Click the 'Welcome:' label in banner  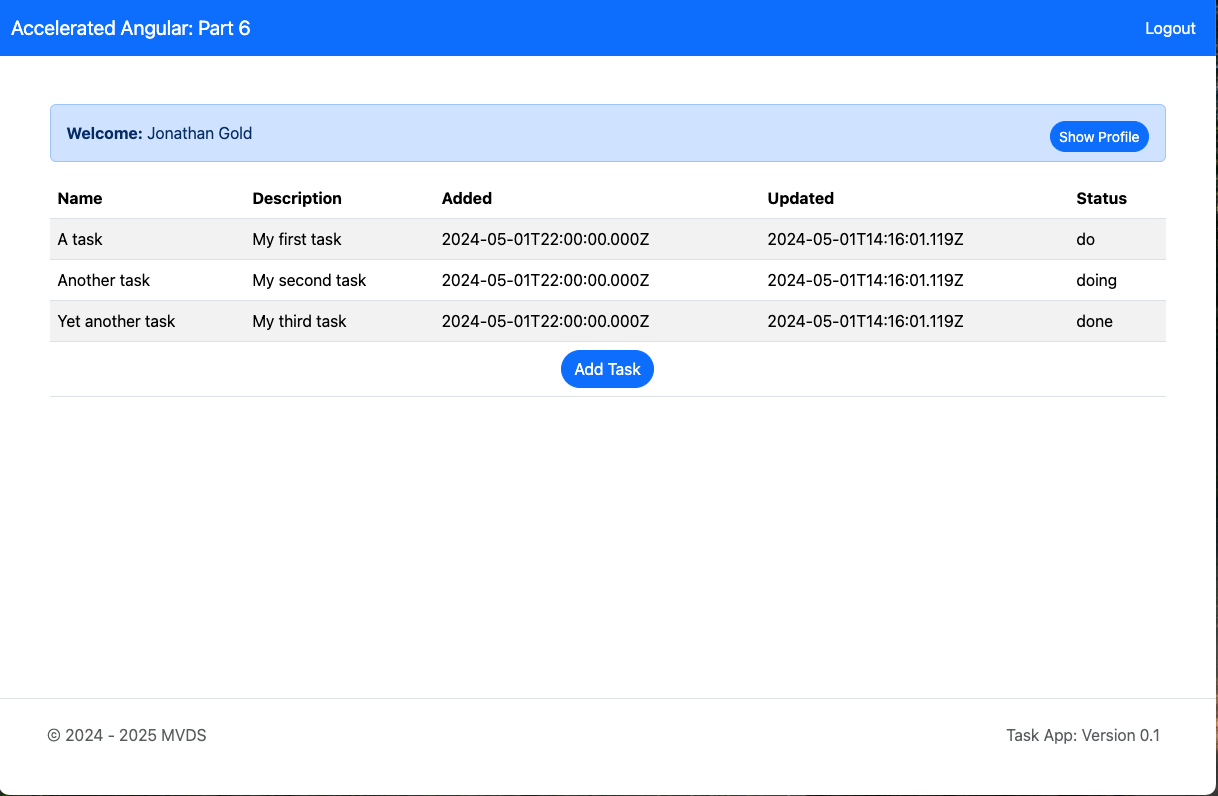[x=105, y=133]
